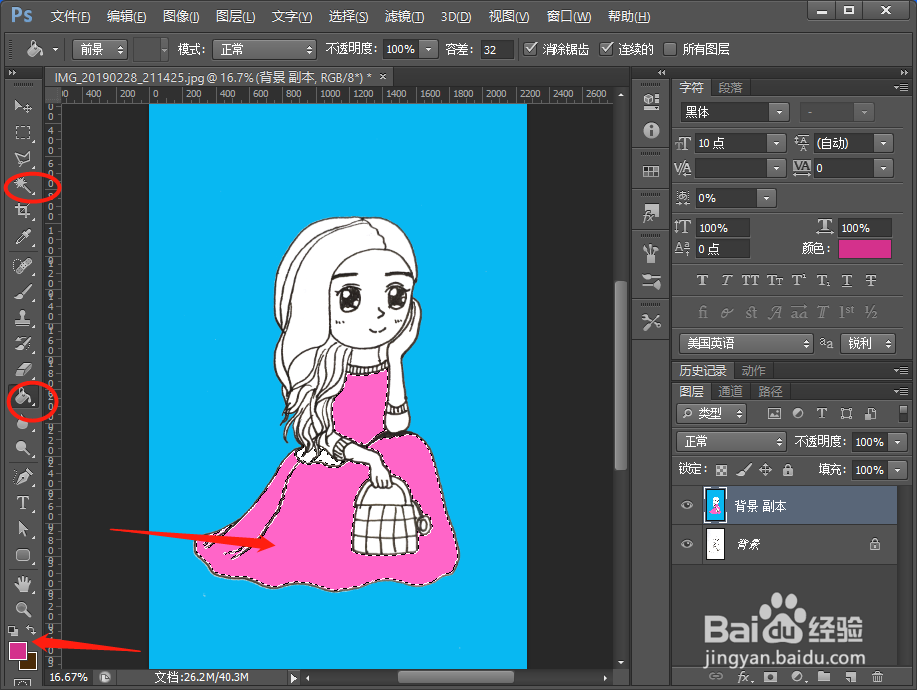This screenshot has height=690, width=917.
Task: Select the Magic Wand tool
Action: (23, 185)
